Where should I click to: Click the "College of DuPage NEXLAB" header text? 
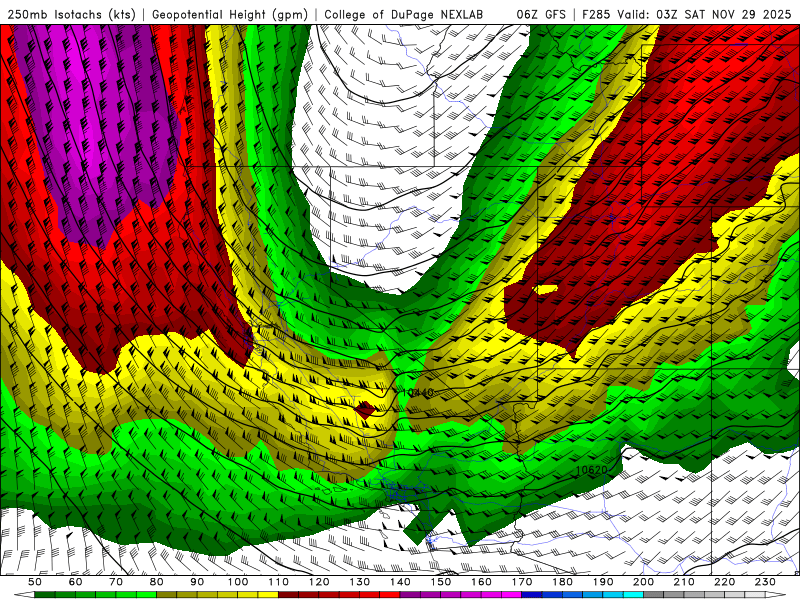pyautogui.click(x=403, y=14)
